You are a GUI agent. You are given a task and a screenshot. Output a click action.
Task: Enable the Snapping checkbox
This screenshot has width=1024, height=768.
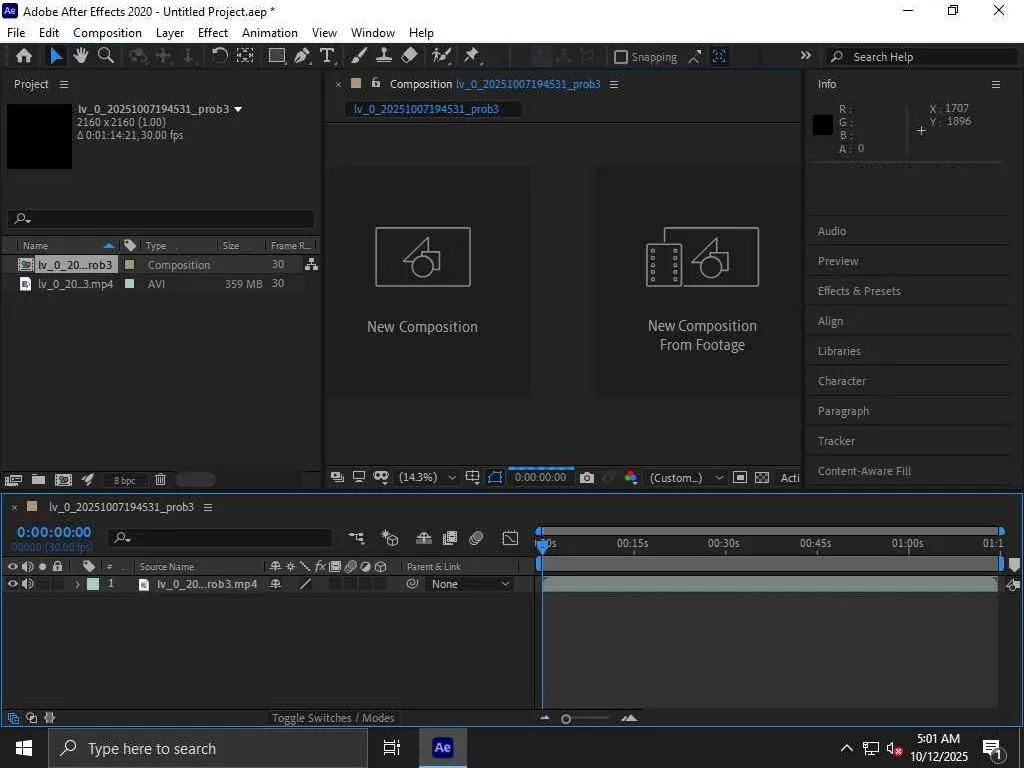[621, 57]
